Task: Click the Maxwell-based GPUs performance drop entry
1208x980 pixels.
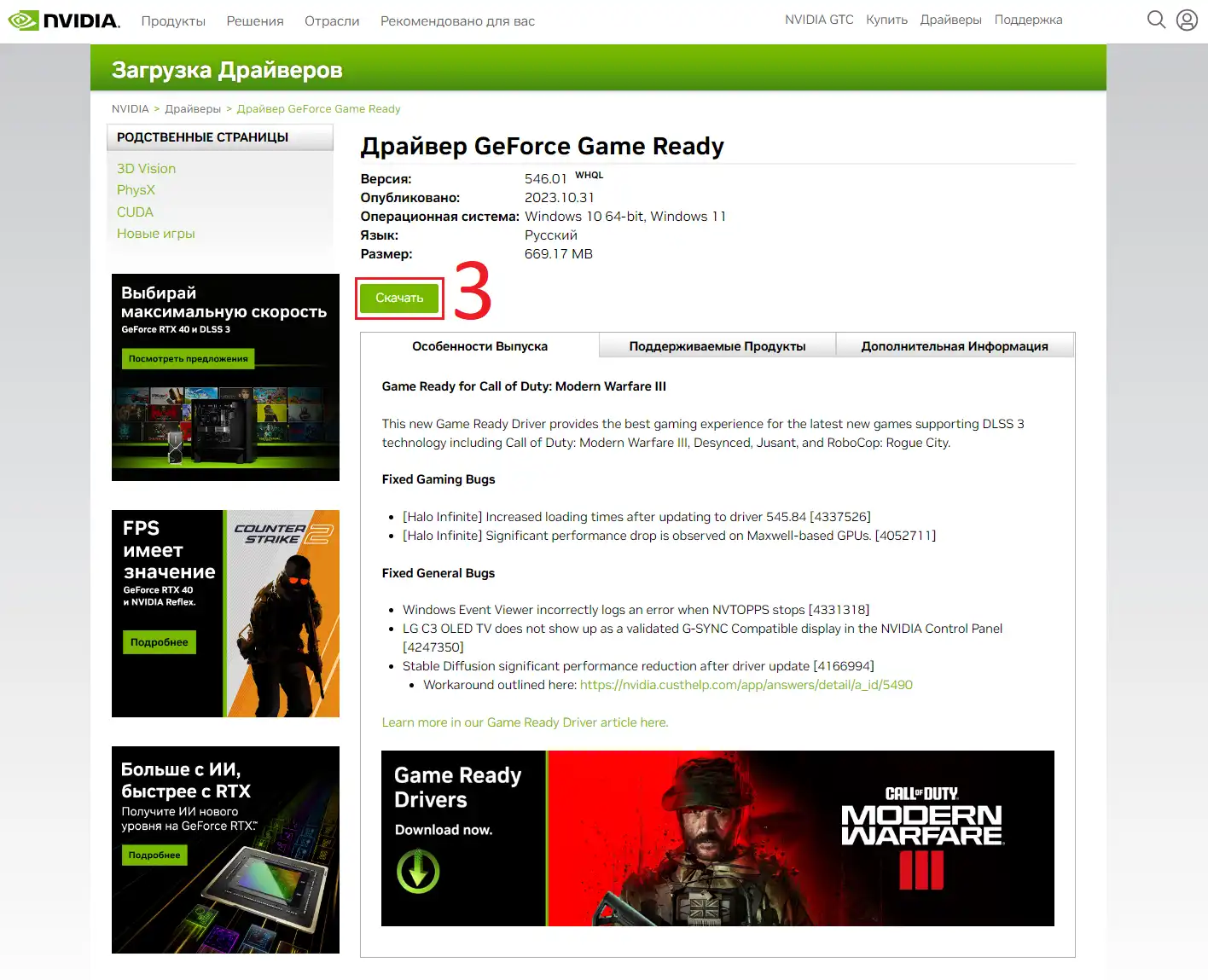Action: [670, 536]
